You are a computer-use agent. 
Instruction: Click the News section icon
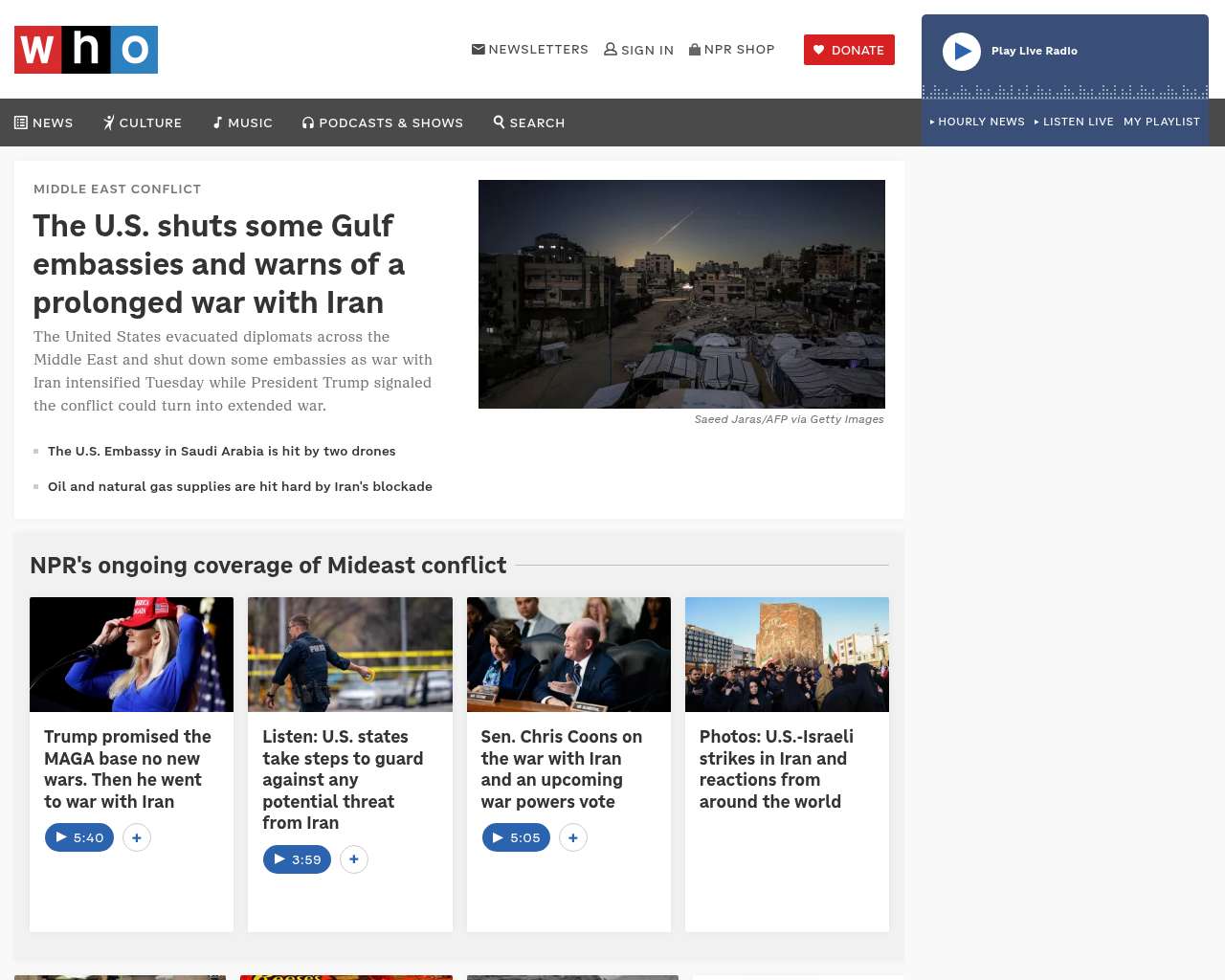tap(21, 122)
